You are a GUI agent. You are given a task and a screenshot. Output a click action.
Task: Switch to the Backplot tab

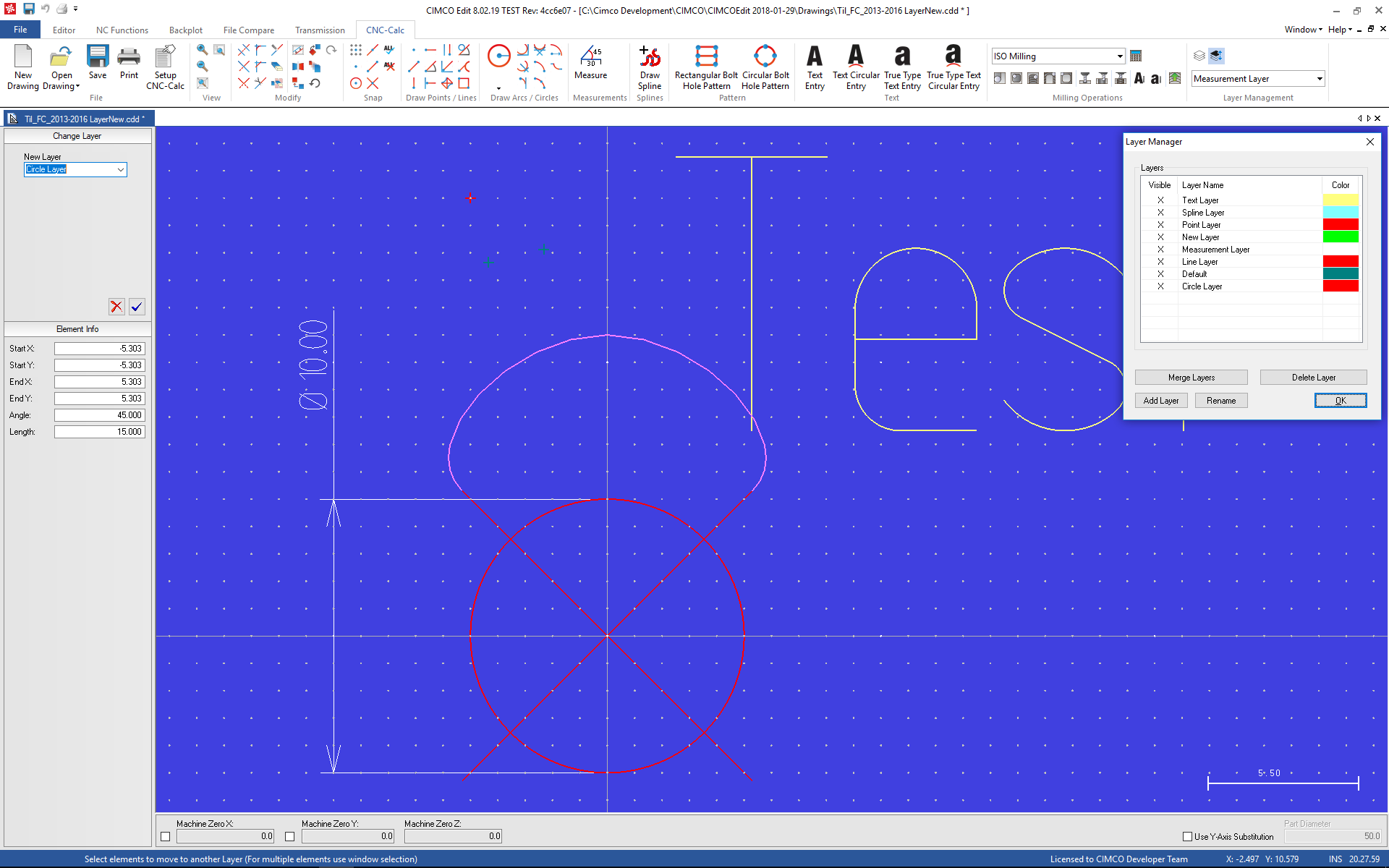(x=185, y=30)
